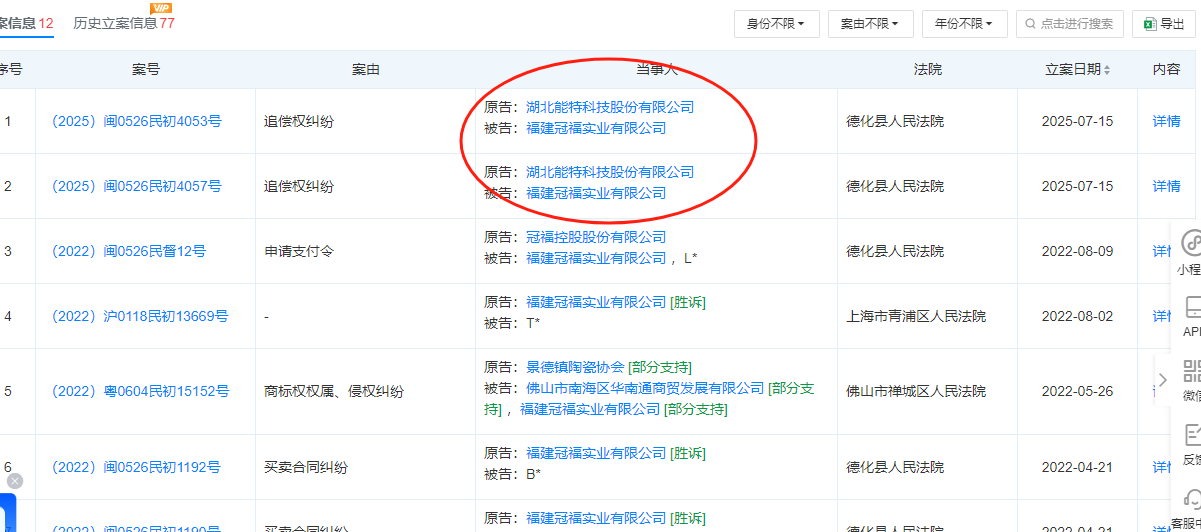
Task: Select the 商标权权属、侵权纠纷 cell
Action: pyautogui.click(x=334, y=392)
